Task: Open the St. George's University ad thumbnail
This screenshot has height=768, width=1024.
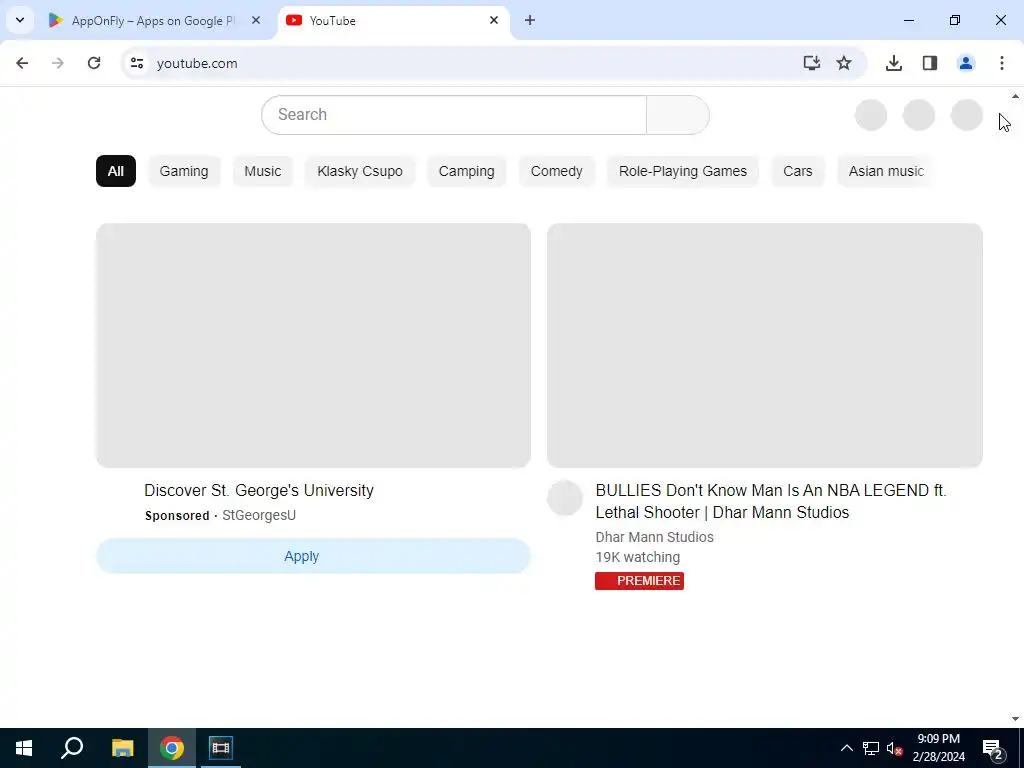Action: (x=313, y=345)
